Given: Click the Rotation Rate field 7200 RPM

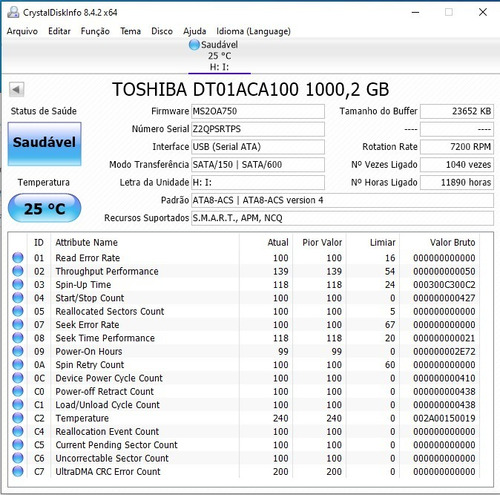Looking at the screenshot, I should coord(457,147).
